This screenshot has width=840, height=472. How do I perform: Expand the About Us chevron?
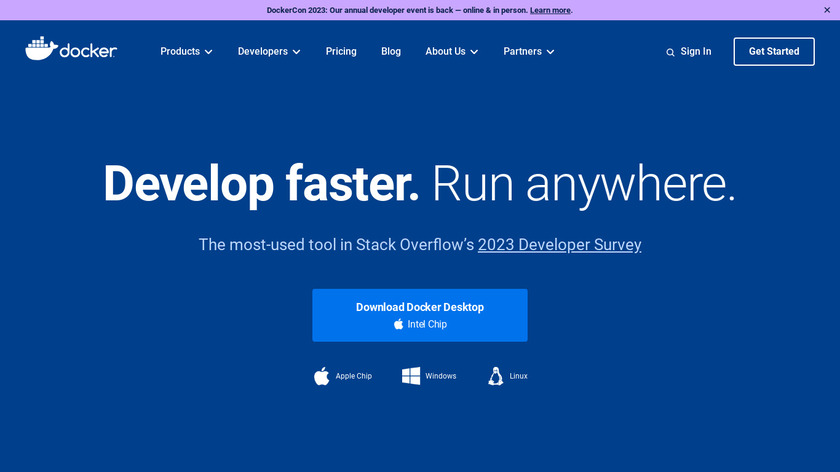[474, 52]
